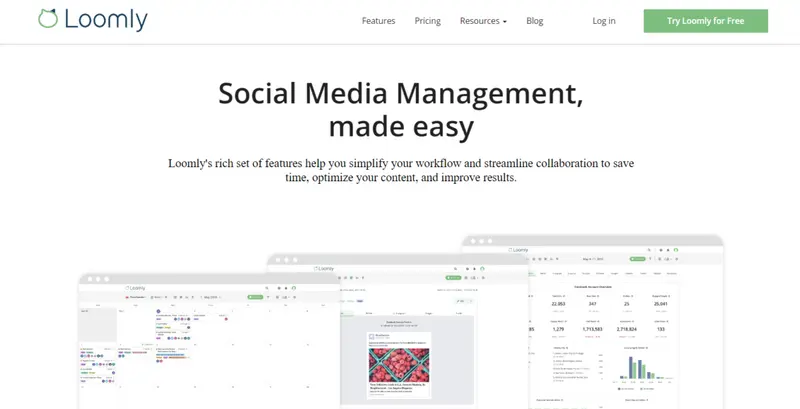Screen dimensions: 800x409
Task: Click the Log in link
Action: click(x=604, y=21)
